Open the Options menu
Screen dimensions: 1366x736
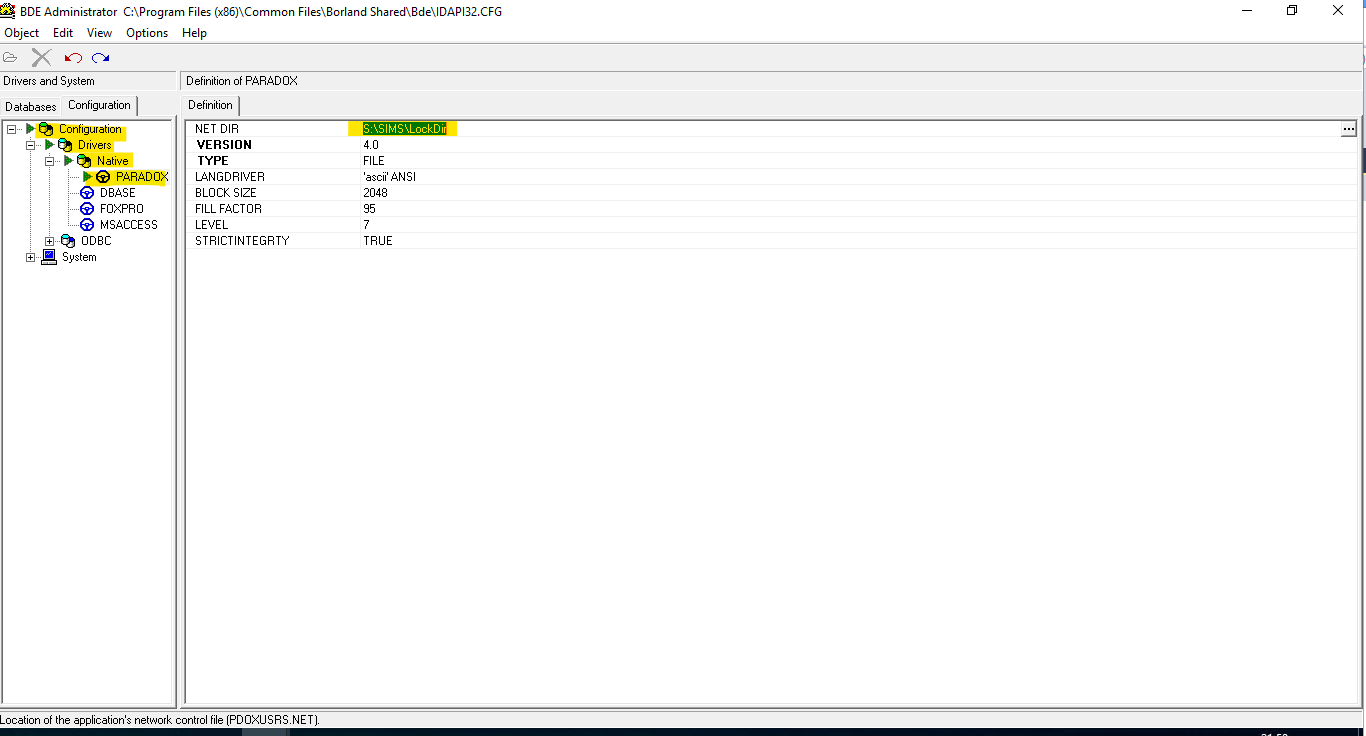(146, 32)
